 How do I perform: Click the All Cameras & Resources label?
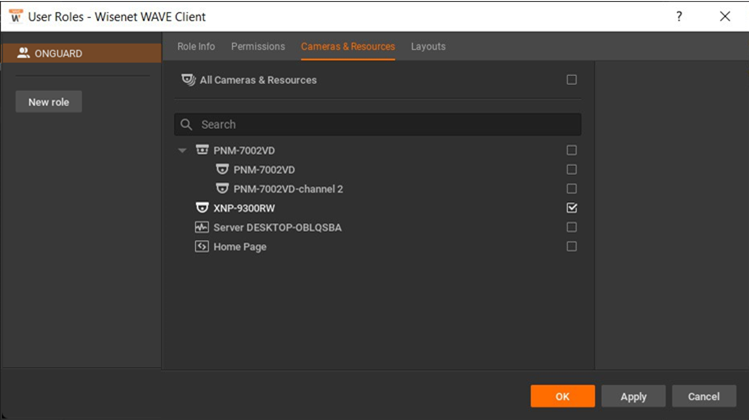(x=258, y=80)
